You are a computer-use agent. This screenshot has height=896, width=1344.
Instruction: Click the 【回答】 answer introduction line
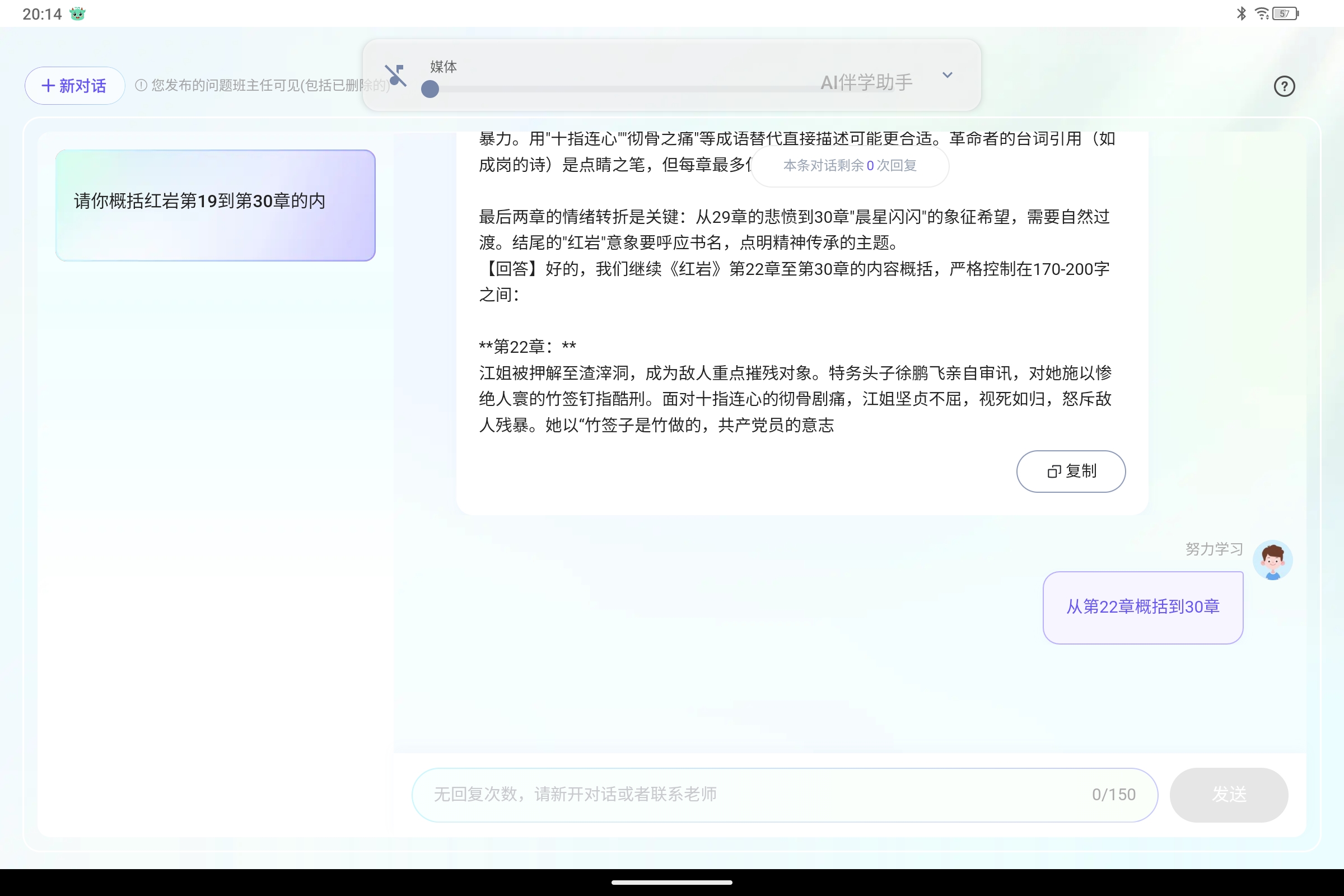pyautogui.click(x=794, y=282)
